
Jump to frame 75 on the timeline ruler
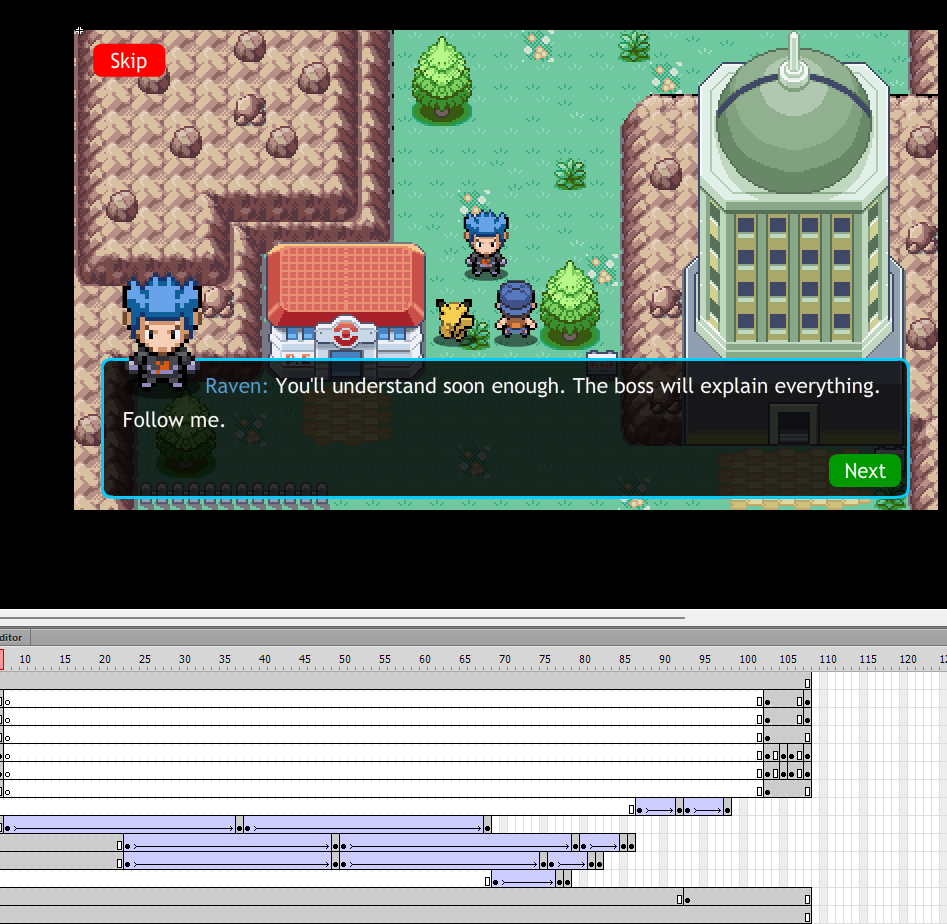(545, 659)
